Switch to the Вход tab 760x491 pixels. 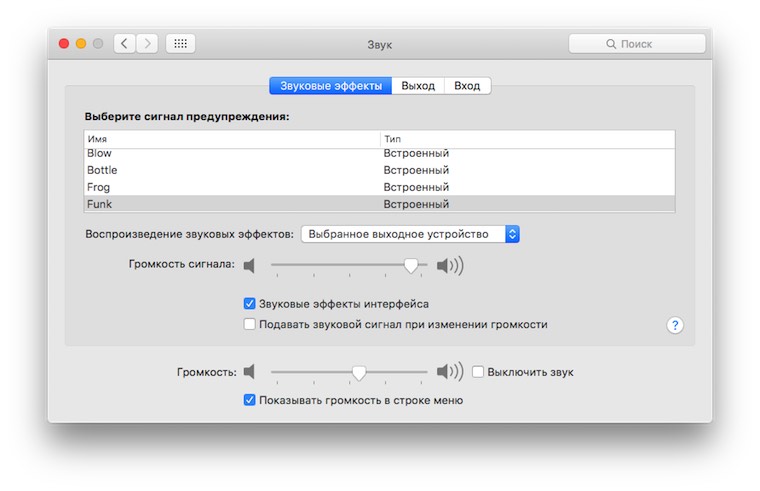pos(467,86)
